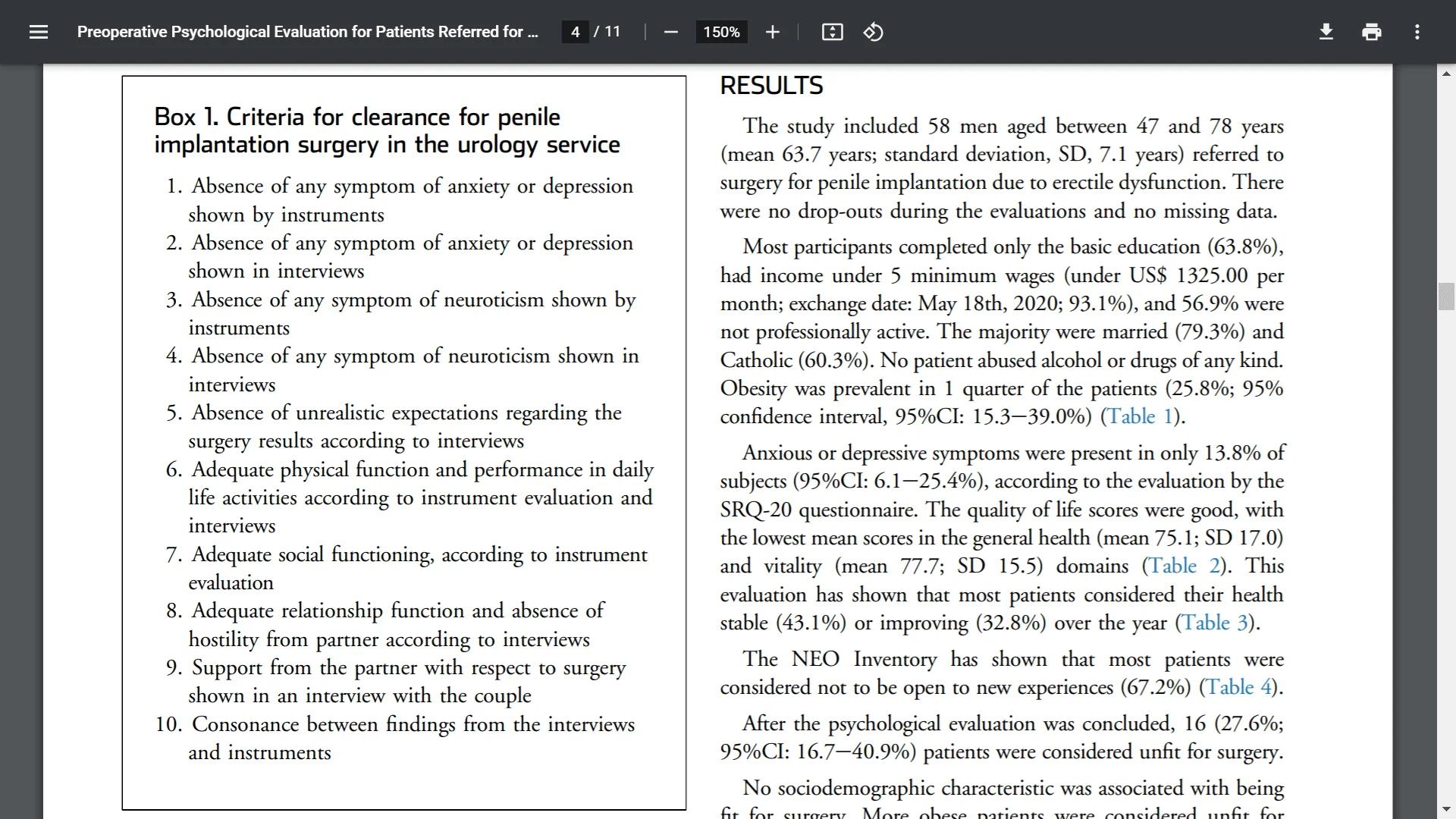Rotate the document counterclockwise

873,32
